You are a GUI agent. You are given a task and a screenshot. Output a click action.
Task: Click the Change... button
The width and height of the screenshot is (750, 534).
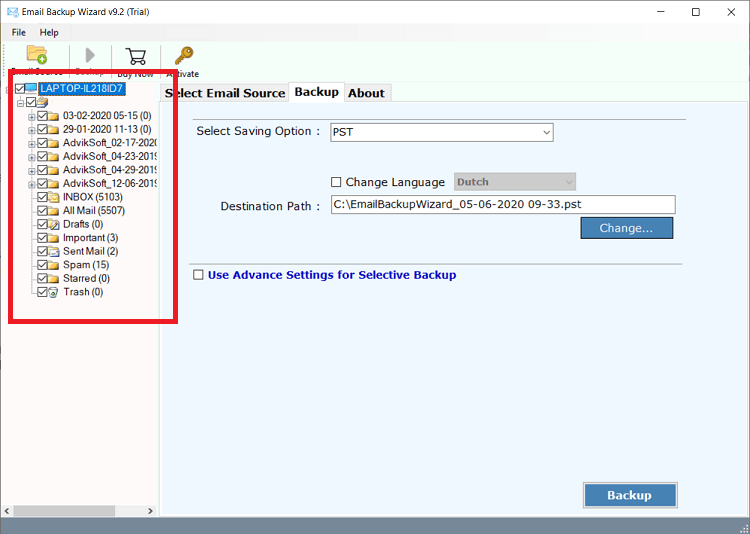click(x=626, y=228)
